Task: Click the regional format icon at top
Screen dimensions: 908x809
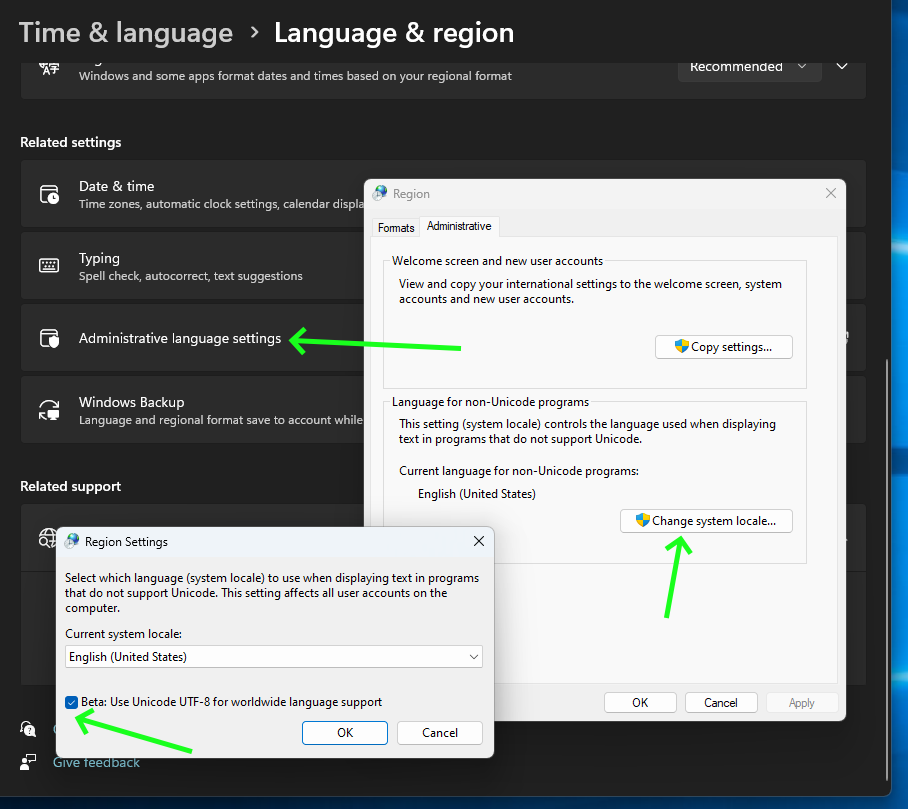Action: point(49,69)
